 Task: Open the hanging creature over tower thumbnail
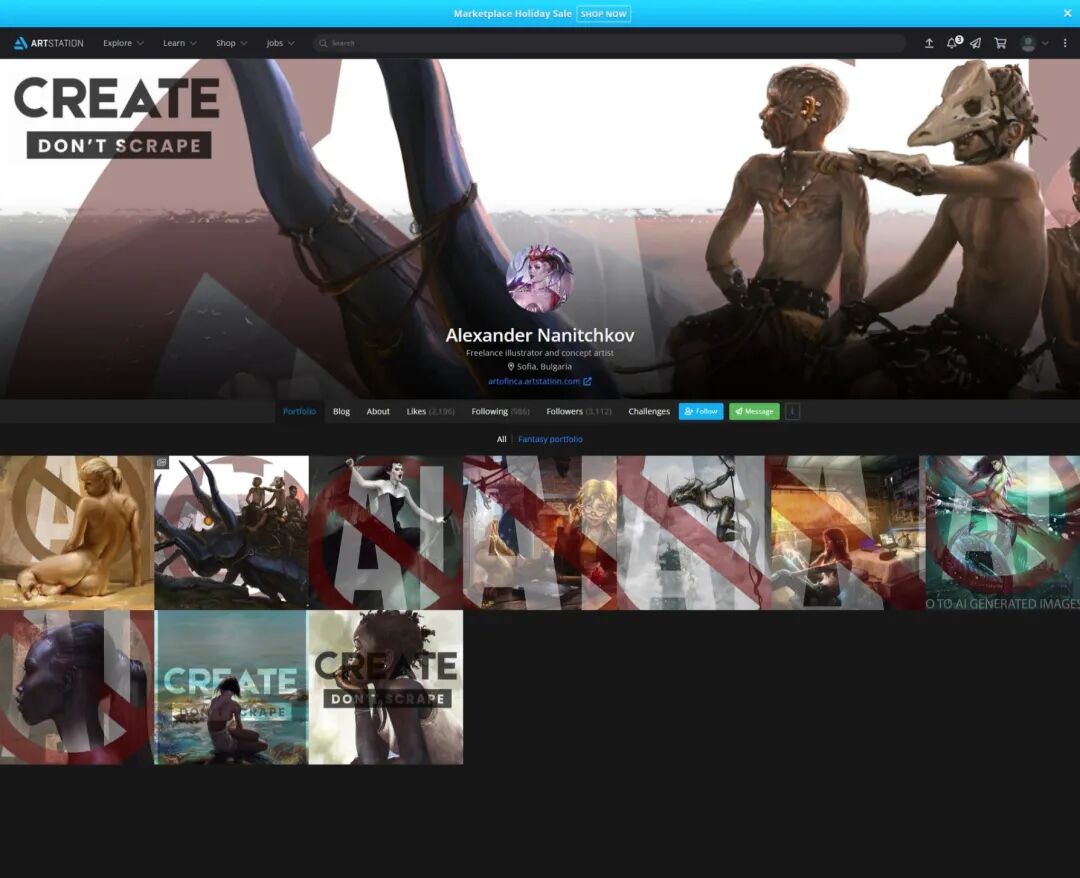(x=694, y=532)
